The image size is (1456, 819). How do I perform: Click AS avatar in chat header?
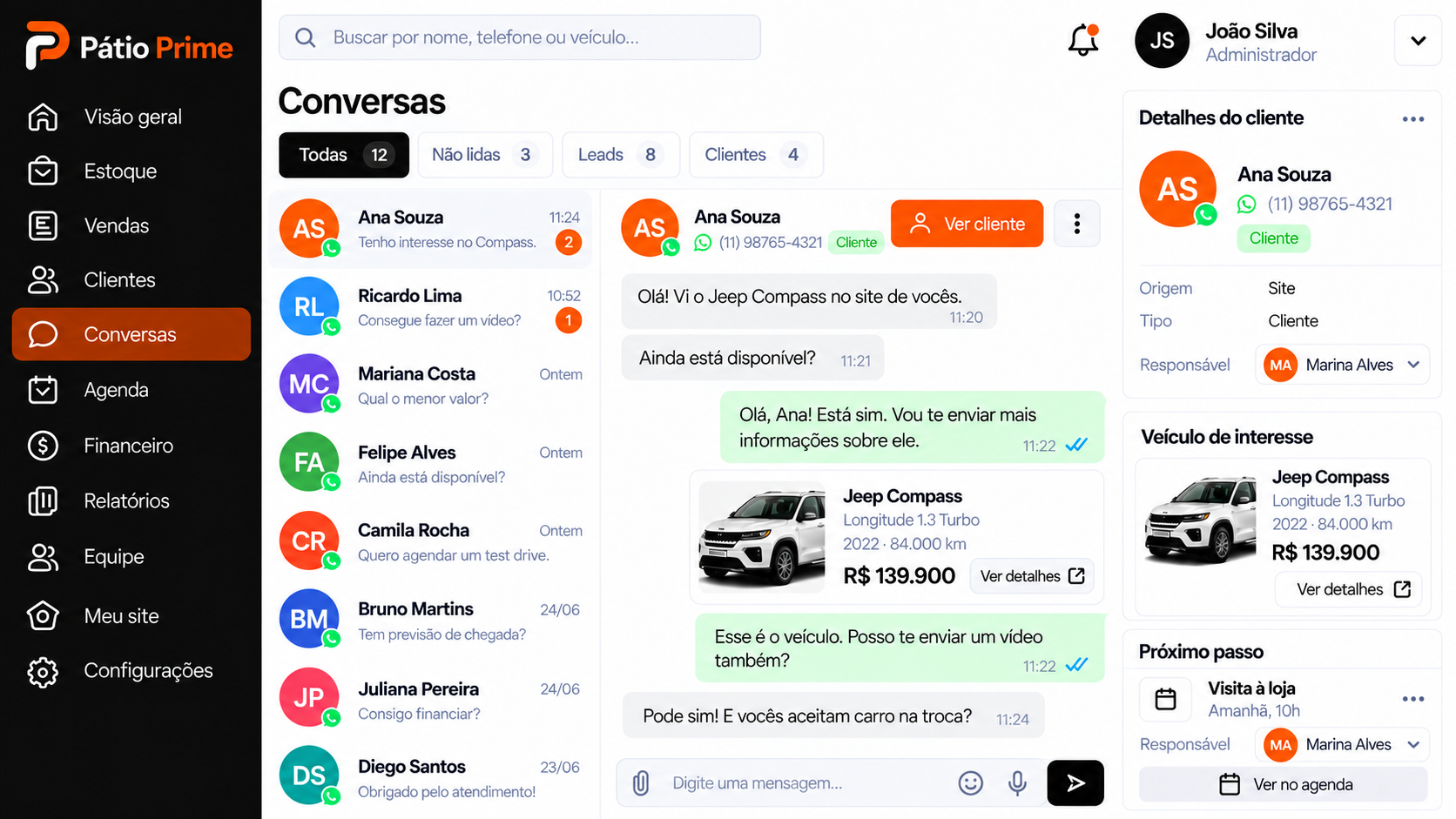click(650, 228)
